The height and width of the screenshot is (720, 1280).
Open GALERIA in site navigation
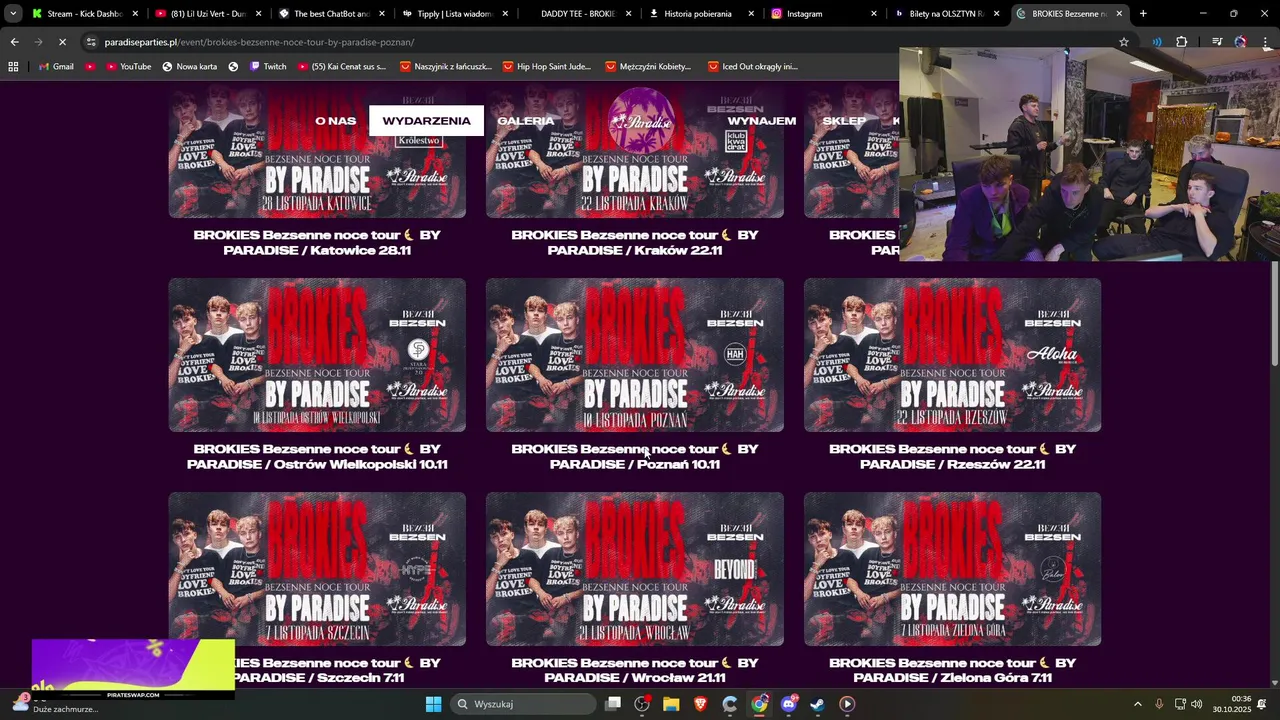point(525,121)
